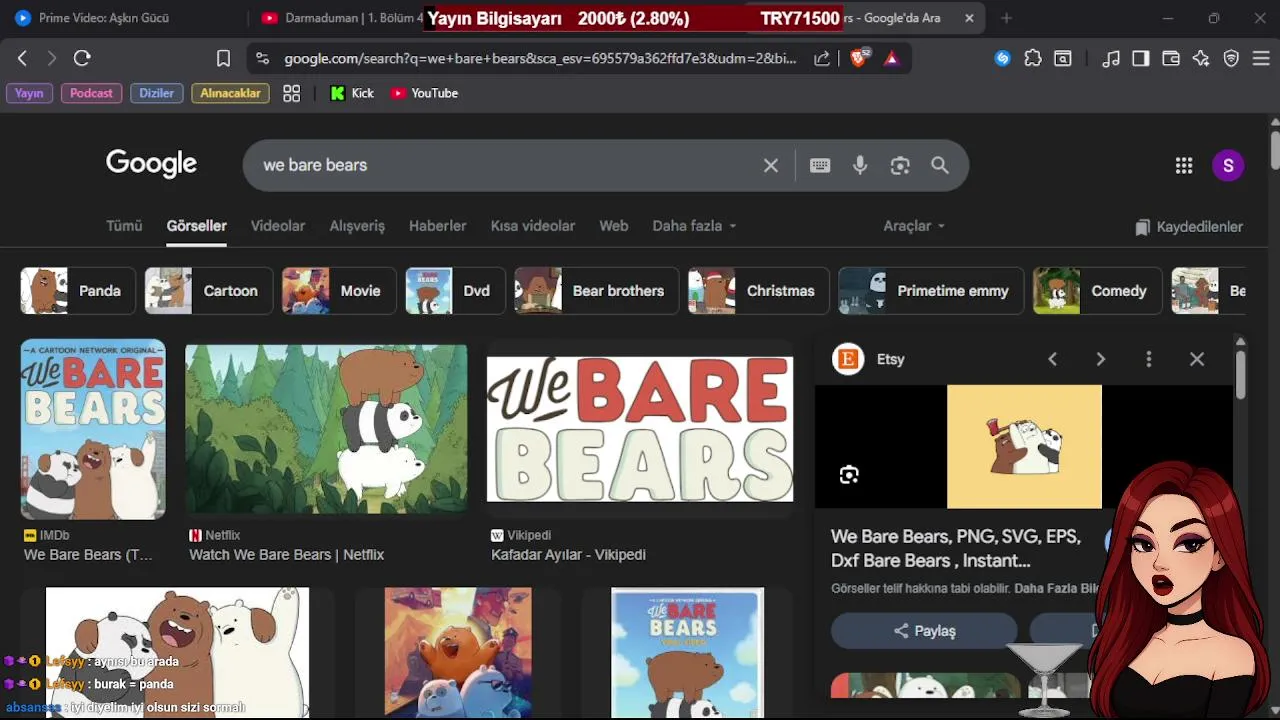Open the Google account avatar S

(1228, 166)
